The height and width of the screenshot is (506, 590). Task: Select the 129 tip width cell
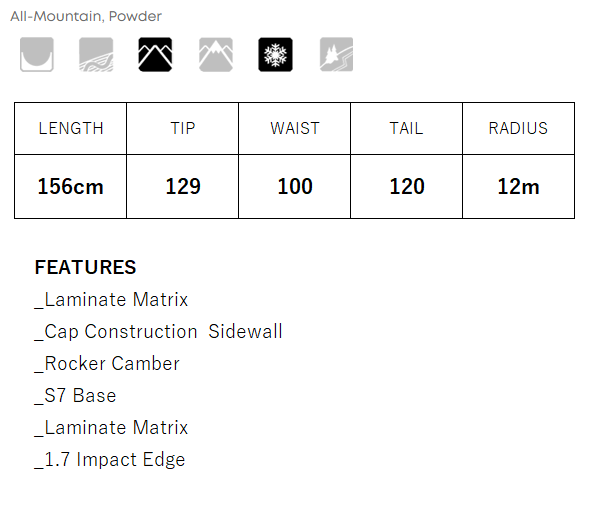click(182, 186)
